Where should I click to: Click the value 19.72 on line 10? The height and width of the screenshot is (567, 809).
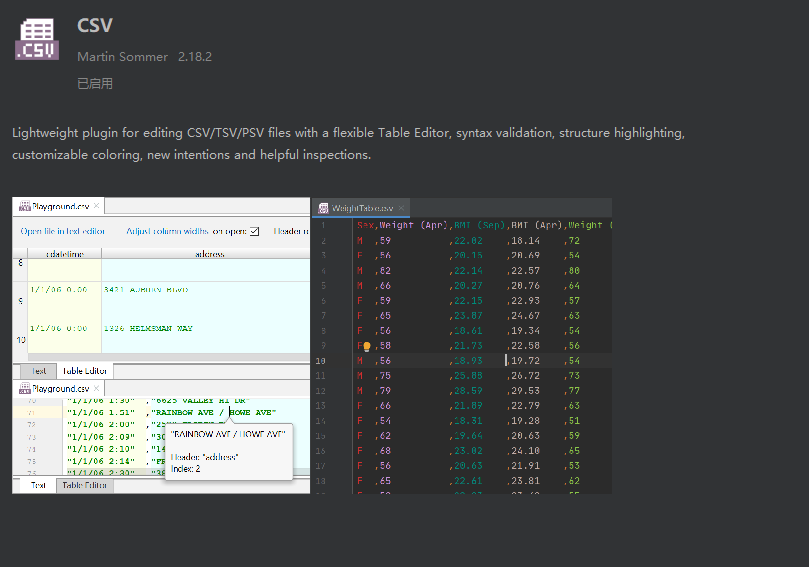(x=525, y=361)
